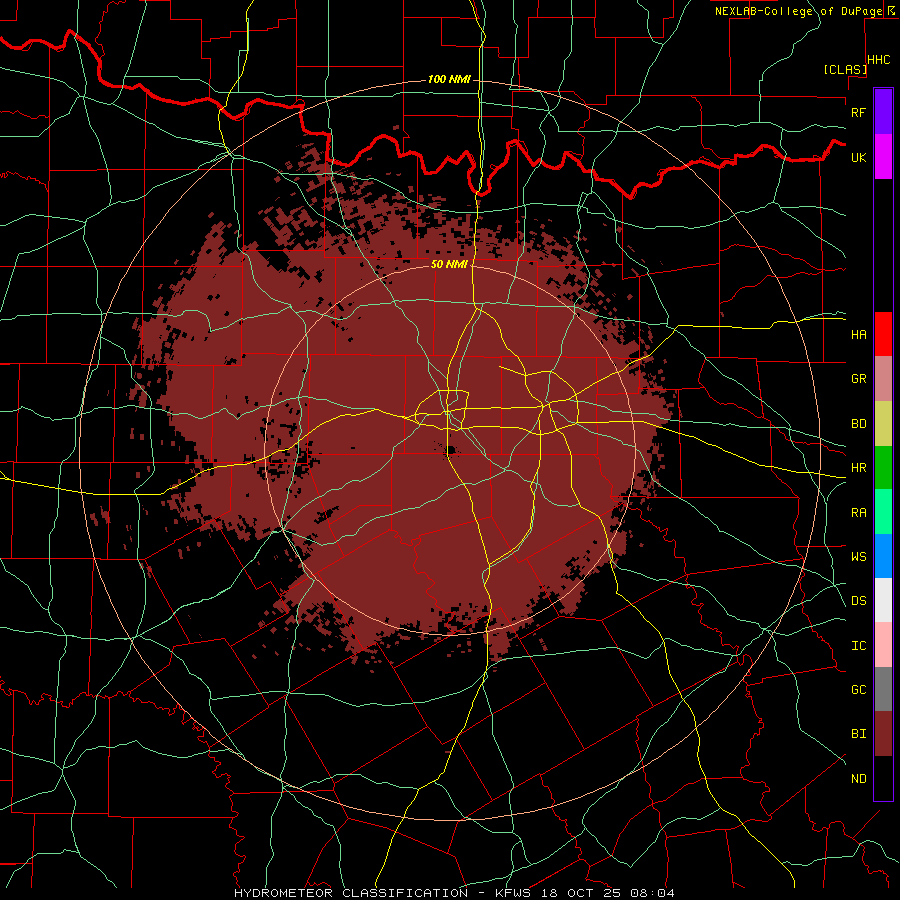Click the Hydrometeor Classification title caption

tap(453, 893)
